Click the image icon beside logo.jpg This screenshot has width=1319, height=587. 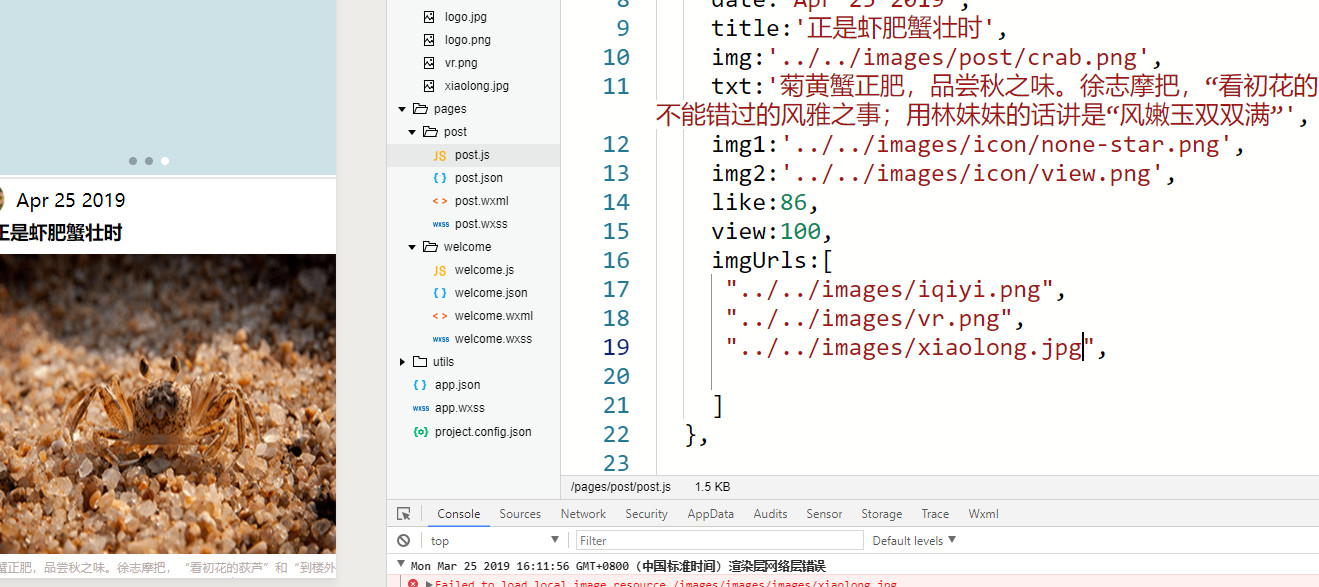[429, 17]
